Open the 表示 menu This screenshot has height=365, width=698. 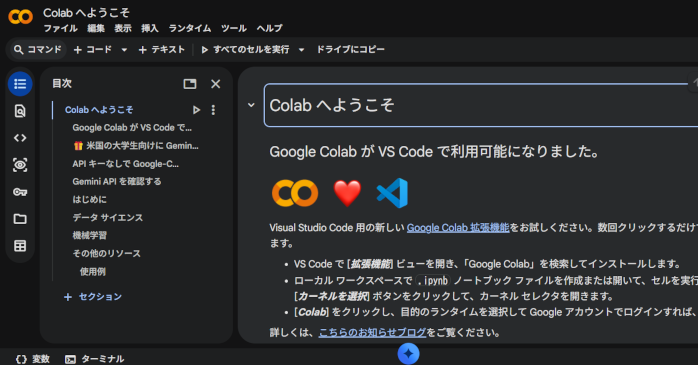point(123,28)
